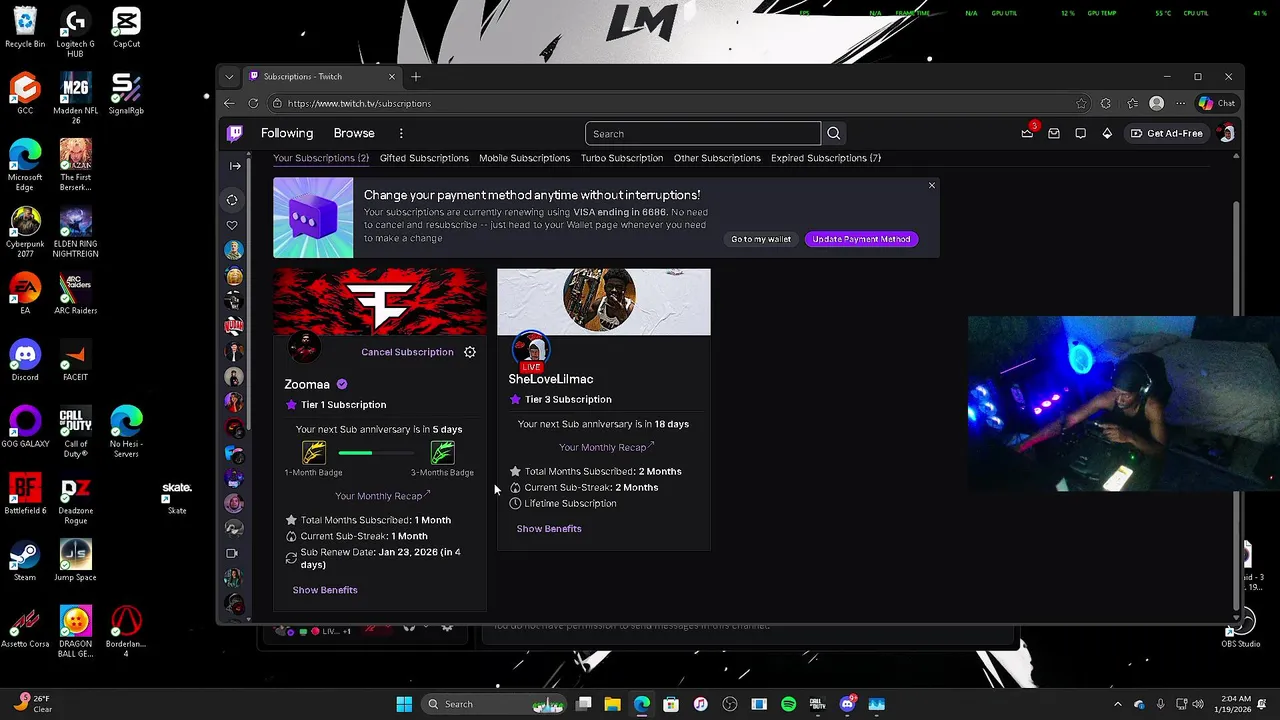This screenshot has width=1280, height=720.
Task: Open browser extensions puzzle icon
Action: pos(1106,103)
